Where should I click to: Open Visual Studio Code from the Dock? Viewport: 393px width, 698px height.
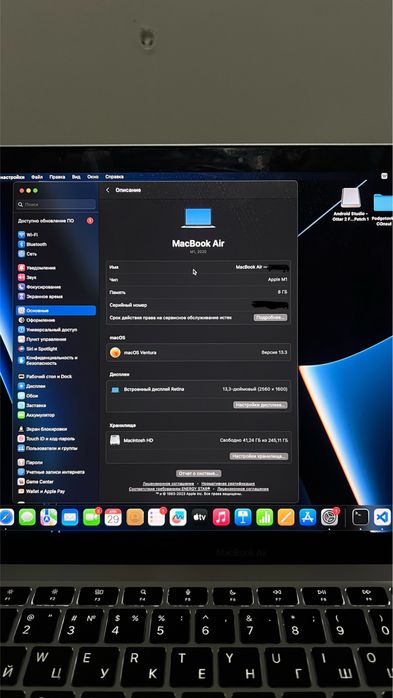click(382, 517)
